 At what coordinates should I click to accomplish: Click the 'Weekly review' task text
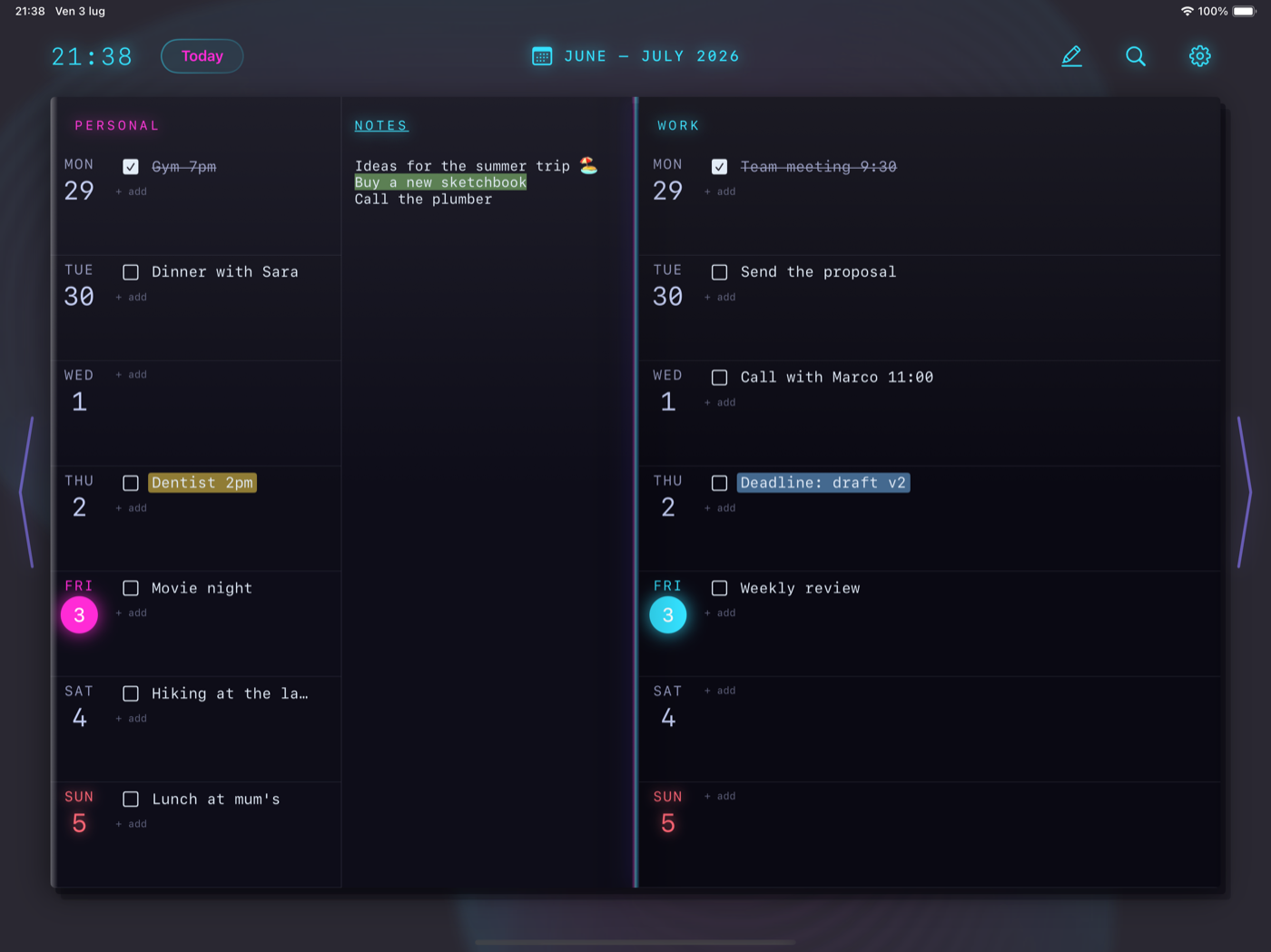[x=800, y=588]
